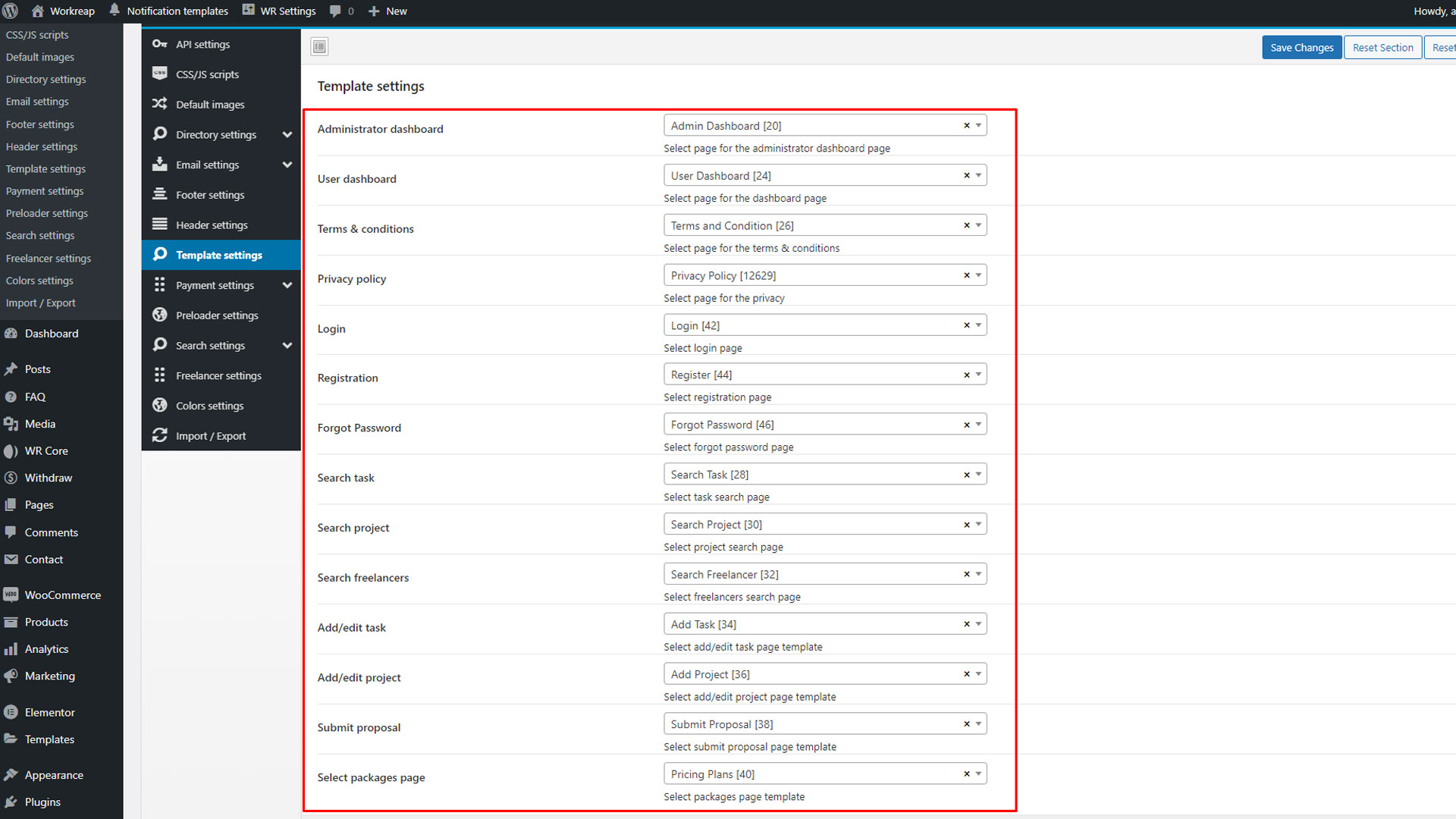The height and width of the screenshot is (819, 1456).
Task: Click the Import / Export refresh icon
Action: [159, 435]
